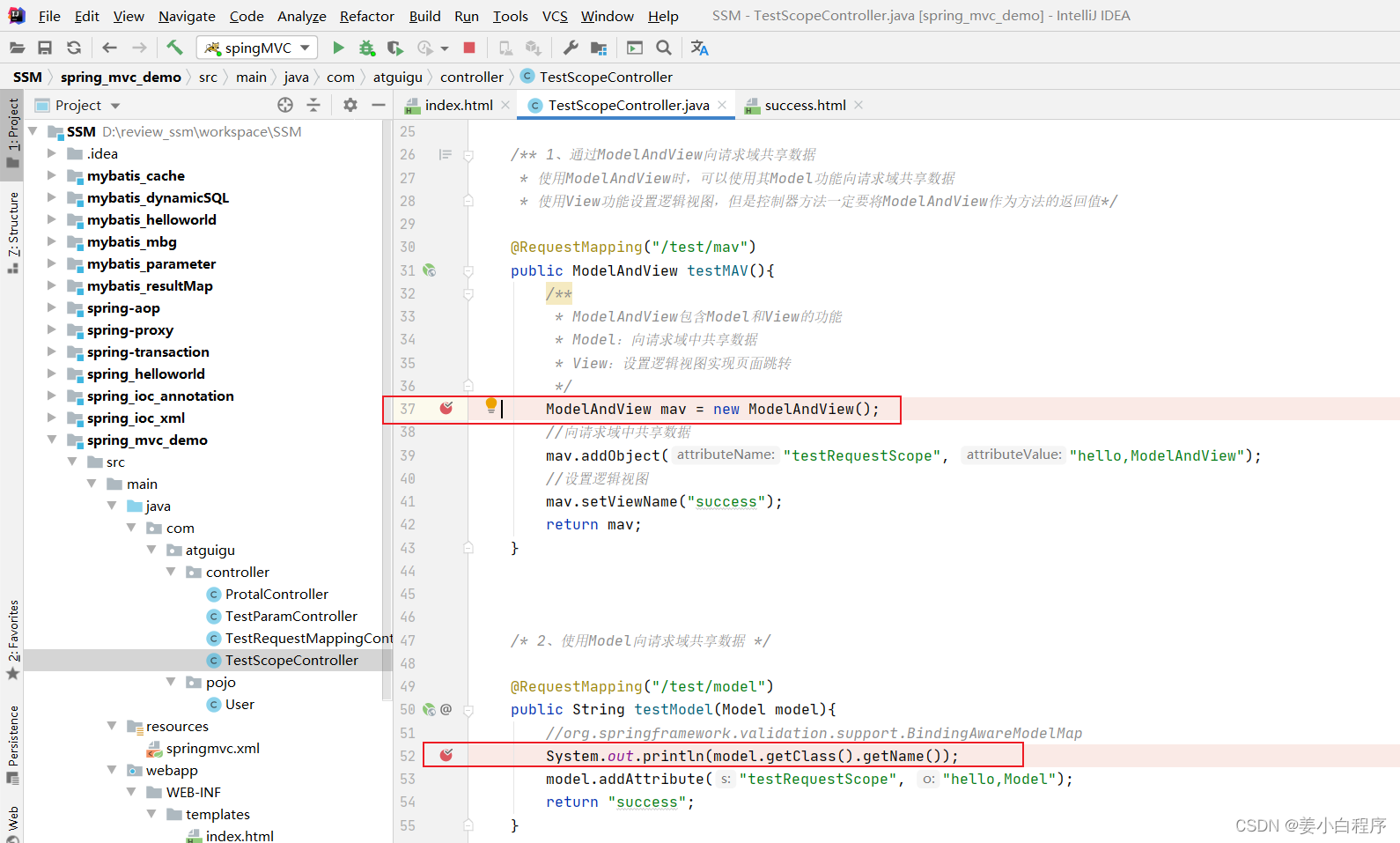Image resolution: width=1400 pixels, height=843 pixels.
Task: Open the Navigate menu
Action: click(187, 16)
